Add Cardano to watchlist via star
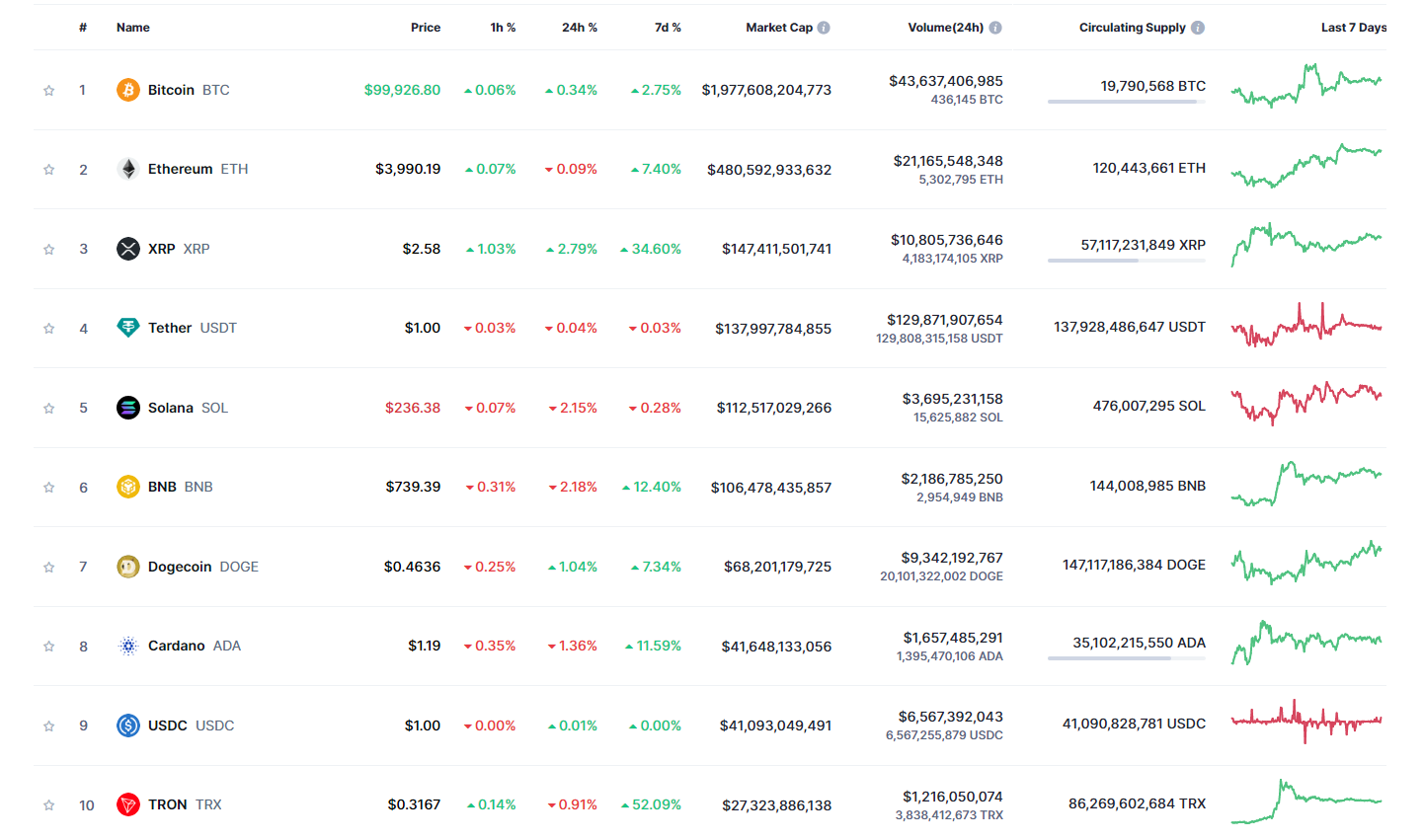 tap(48, 647)
